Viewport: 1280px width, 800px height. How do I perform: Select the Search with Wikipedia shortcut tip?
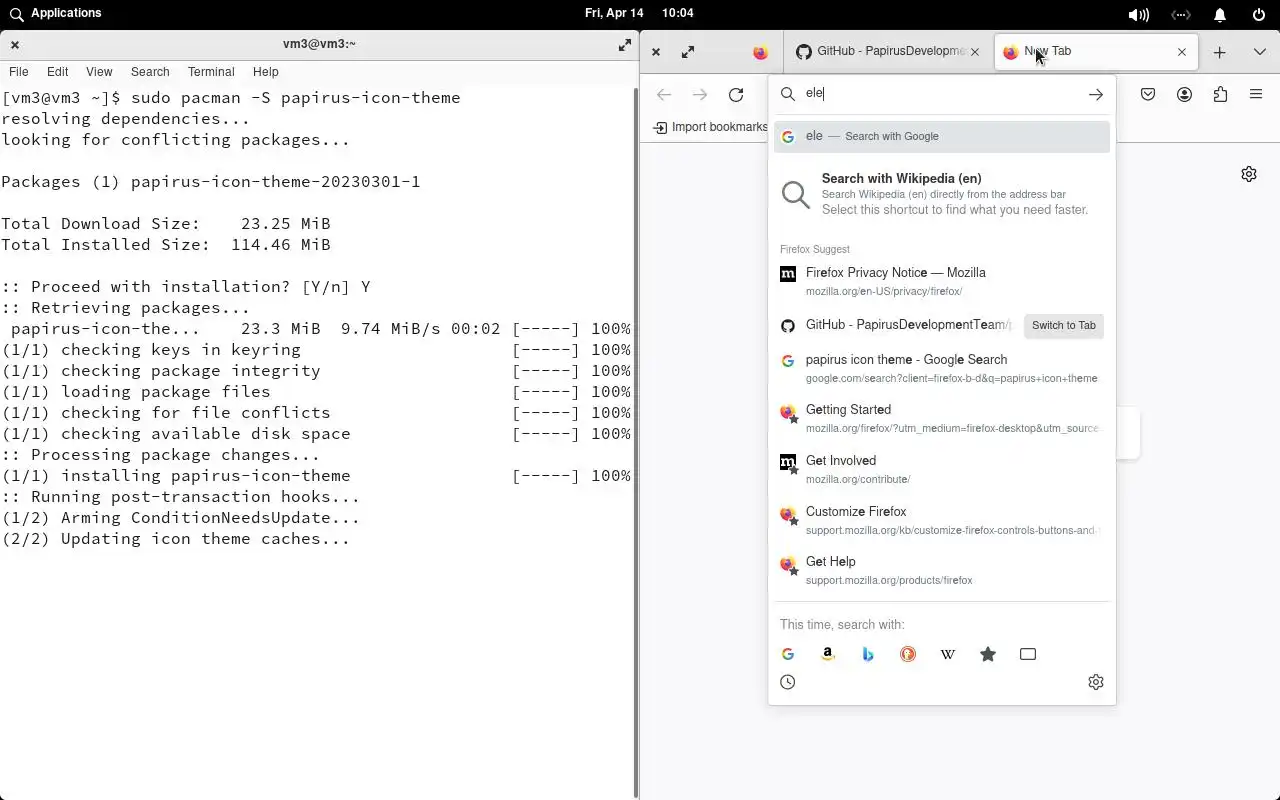(941, 194)
